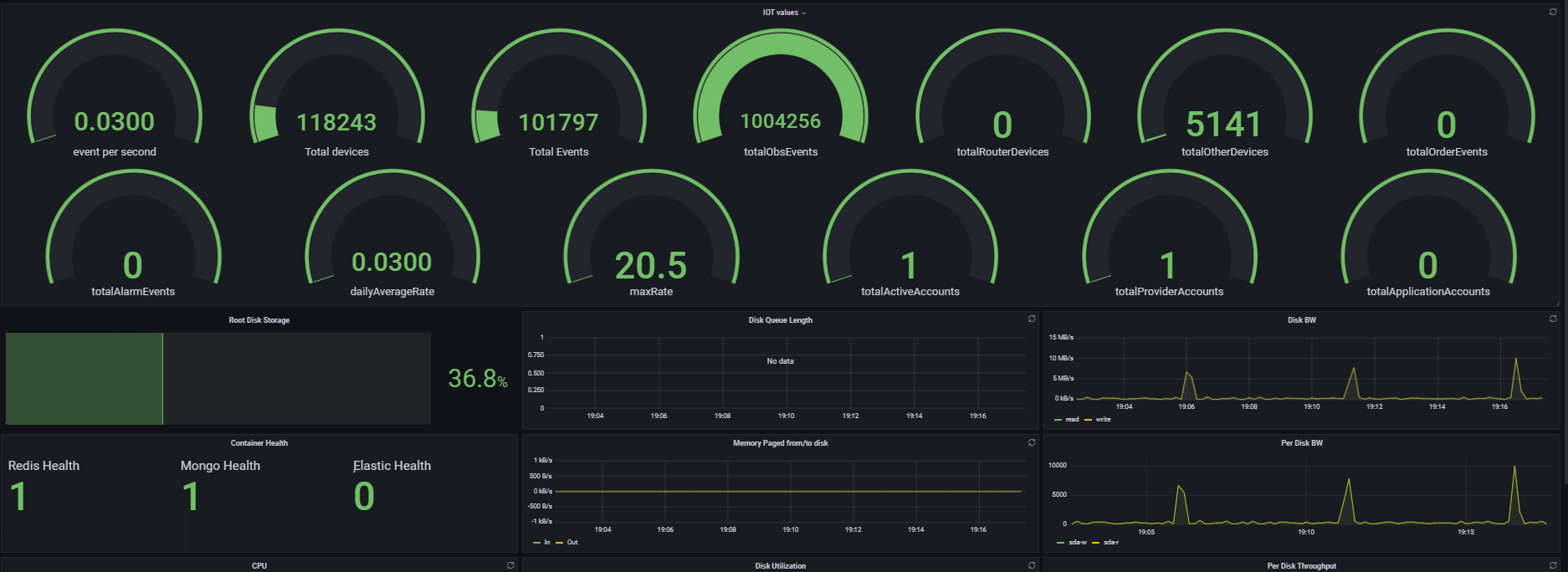This screenshot has height=572, width=1568.
Task: Click the event per second gauge value 0.0300
Action: pyautogui.click(x=115, y=122)
